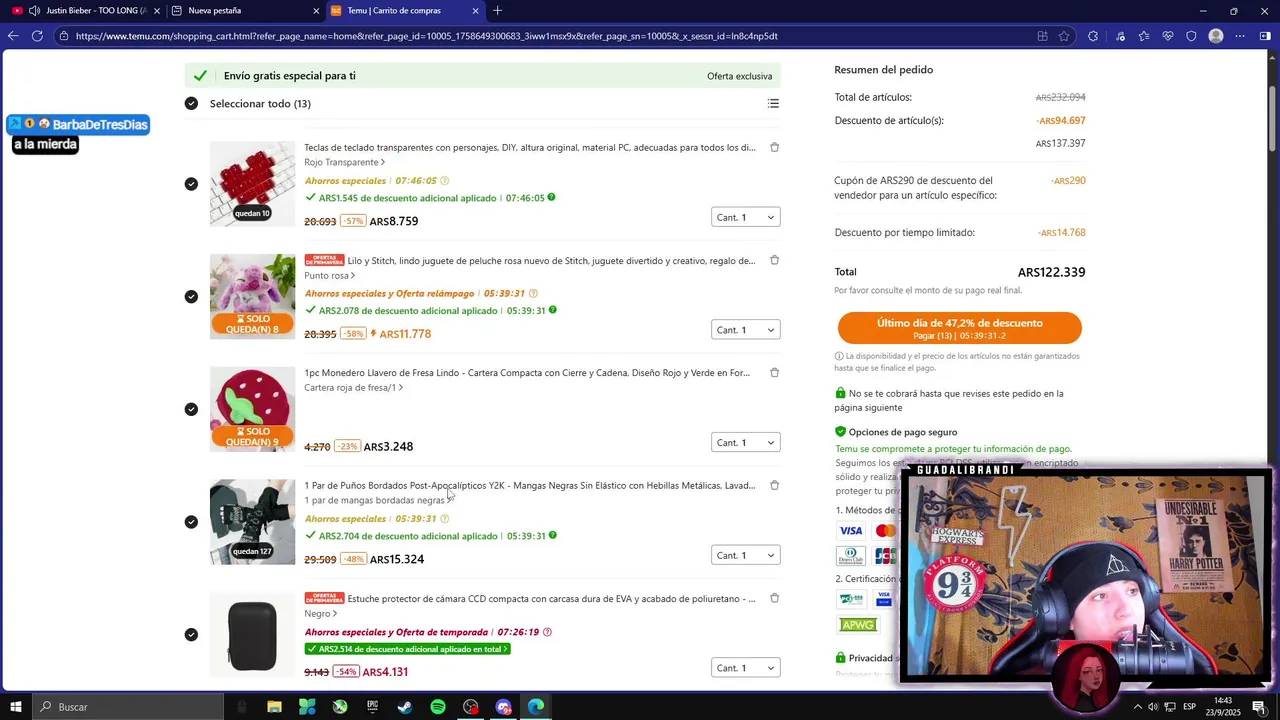Open the Lilo y Stitch plush product title
This screenshot has height=720, width=1280.
[551, 261]
